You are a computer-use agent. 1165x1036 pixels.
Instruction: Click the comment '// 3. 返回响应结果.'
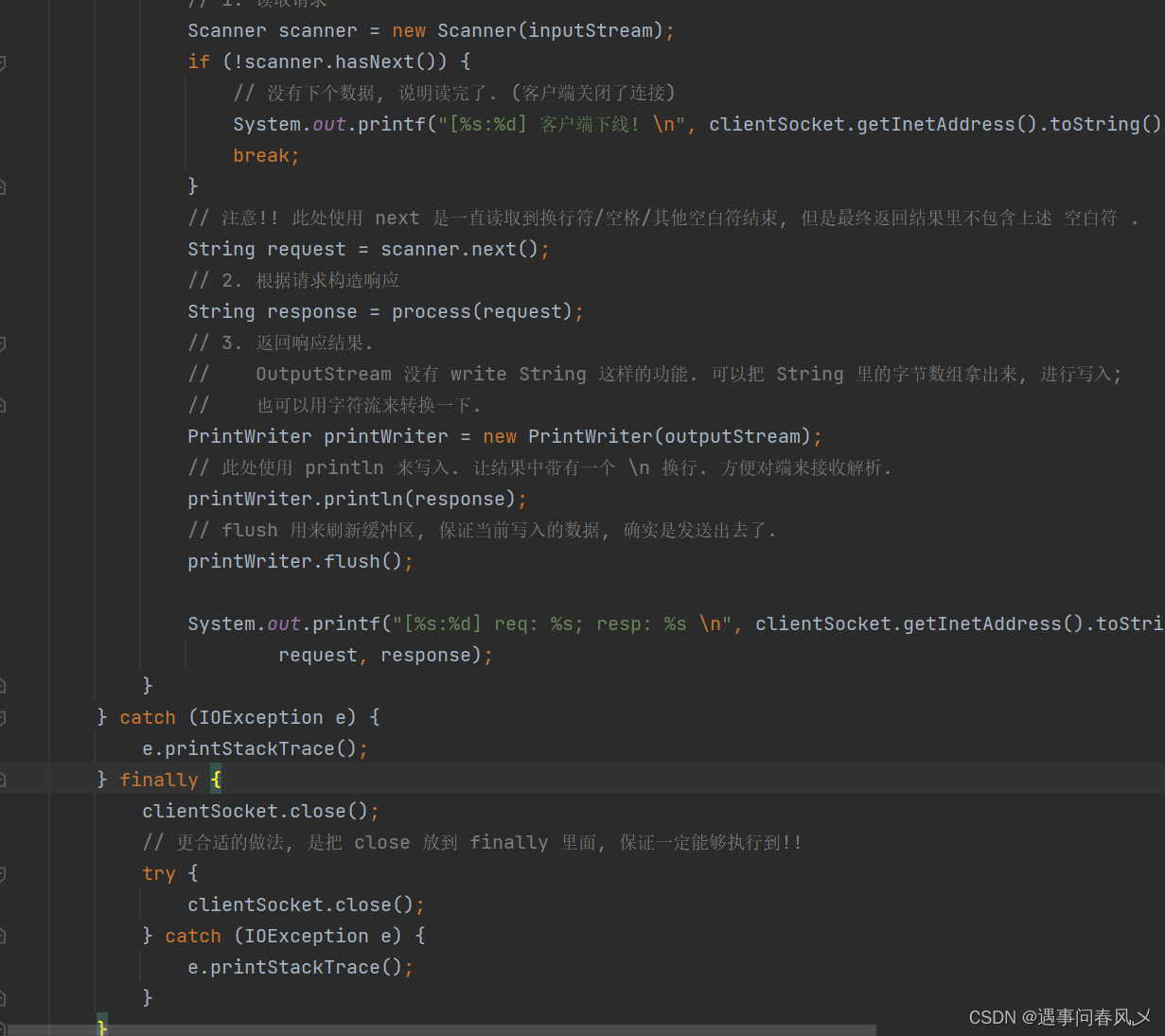point(280,343)
